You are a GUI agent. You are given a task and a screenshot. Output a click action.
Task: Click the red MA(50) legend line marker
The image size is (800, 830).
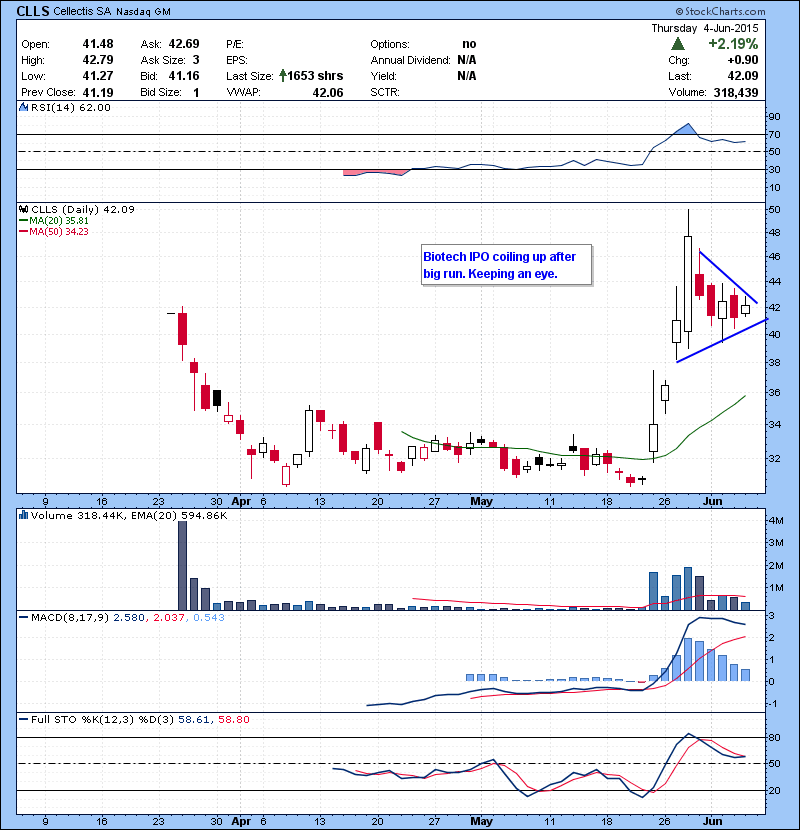tap(23, 231)
